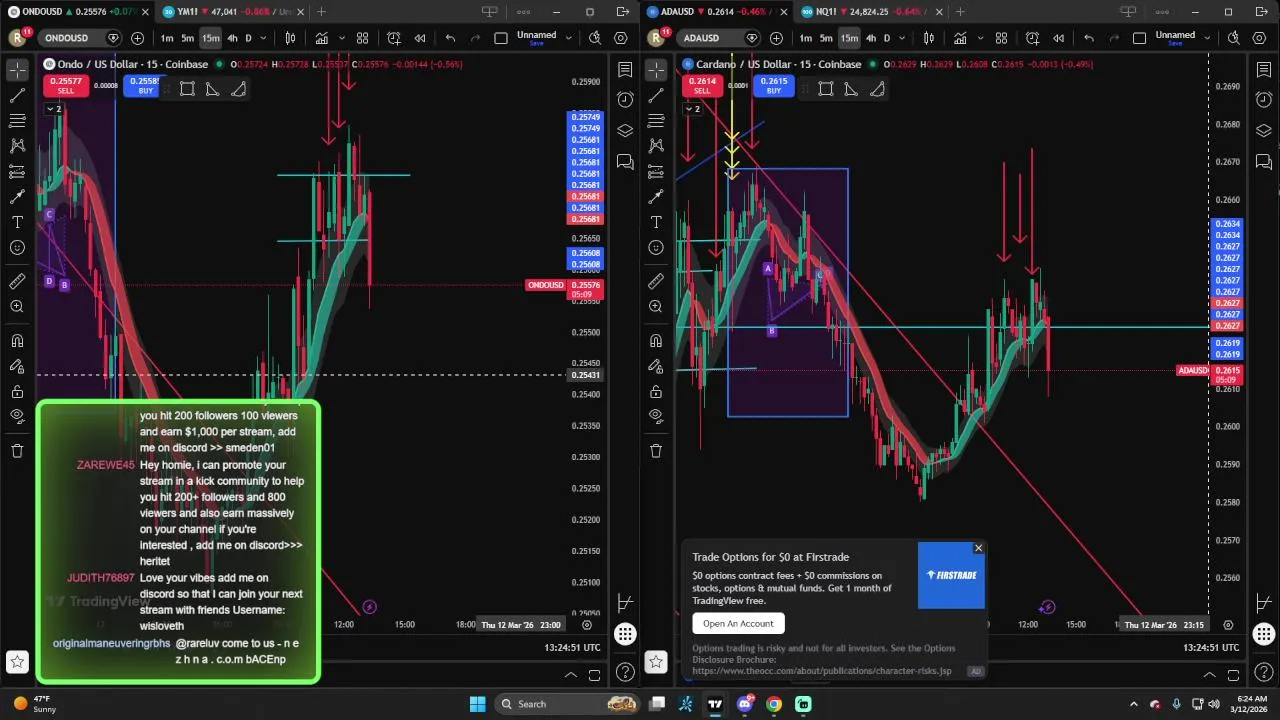Select measure ruler tool in ADAUSD sidebar
Viewport: 1280px width, 720px height.
656,282
